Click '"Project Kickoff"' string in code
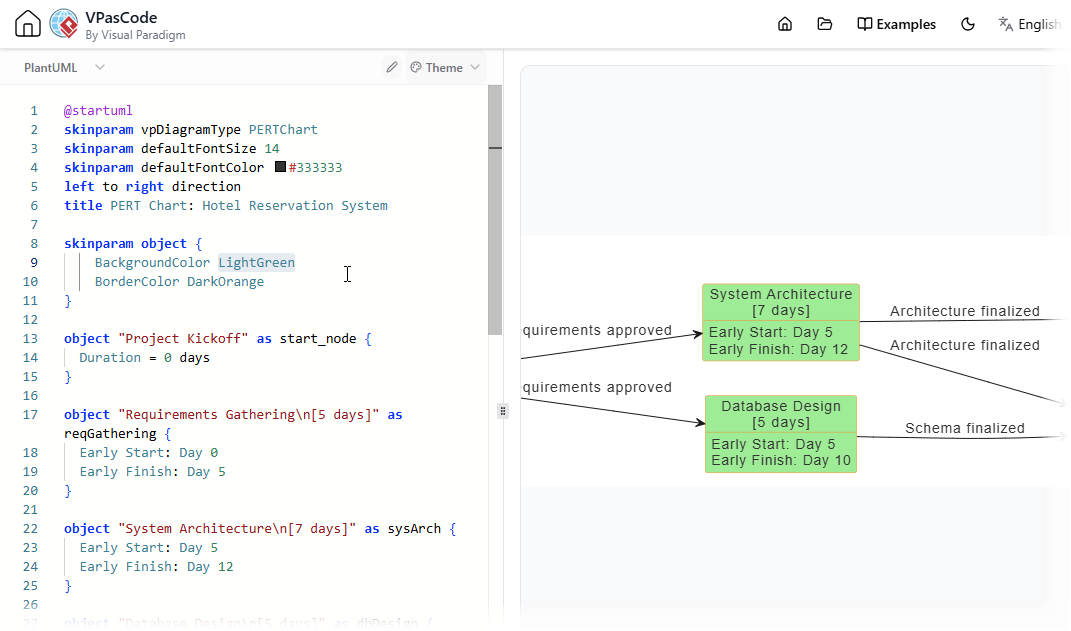 pos(183,339)
